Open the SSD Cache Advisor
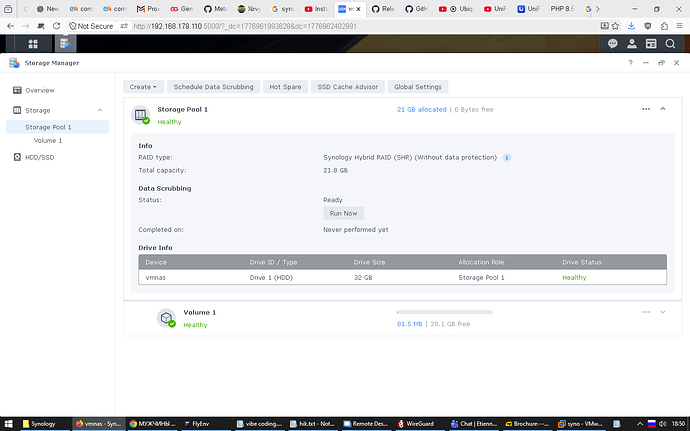Screen dimensions: 690x431 pos(348,87)
